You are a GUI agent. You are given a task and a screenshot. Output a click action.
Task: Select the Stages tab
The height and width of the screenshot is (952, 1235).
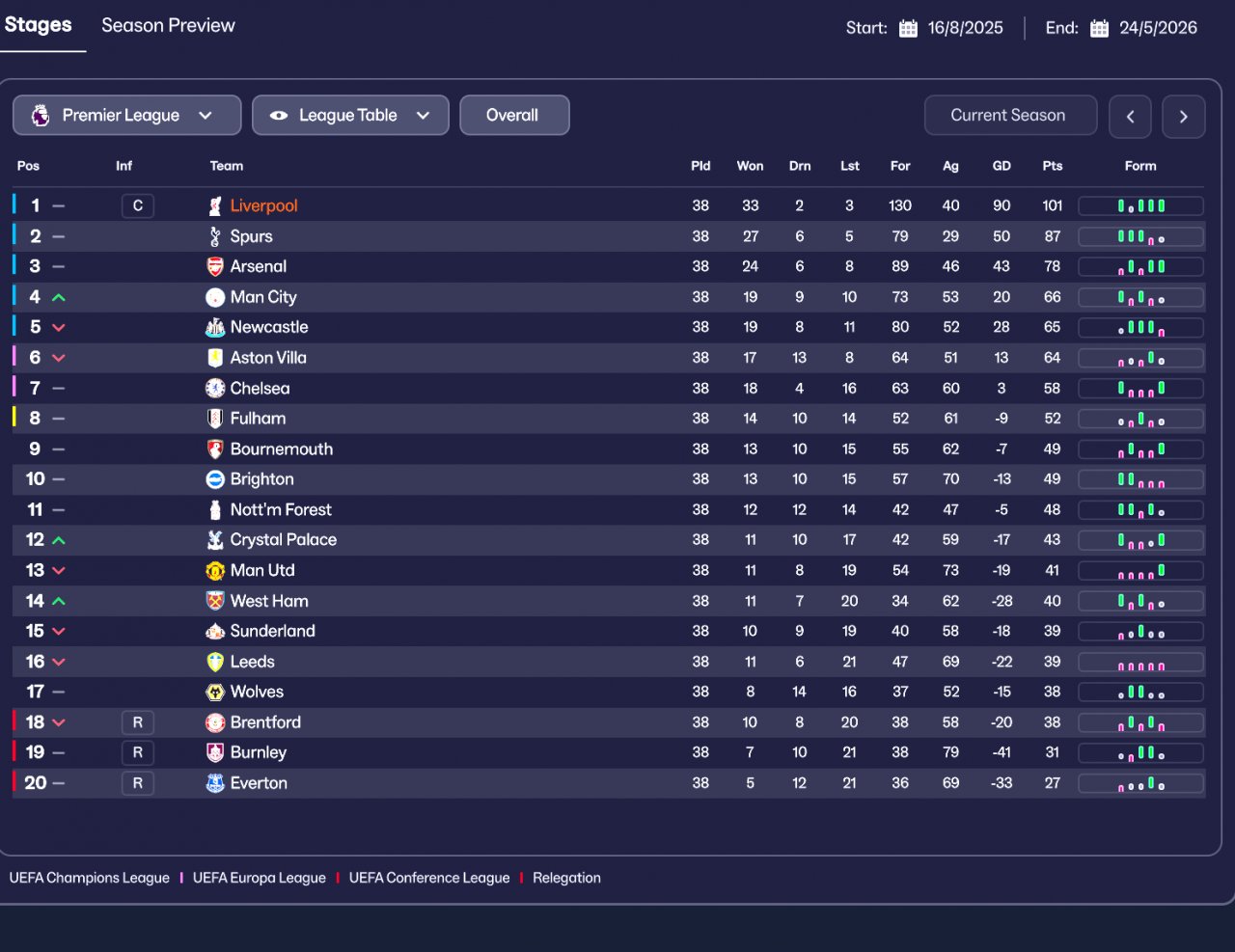(39, 25)
